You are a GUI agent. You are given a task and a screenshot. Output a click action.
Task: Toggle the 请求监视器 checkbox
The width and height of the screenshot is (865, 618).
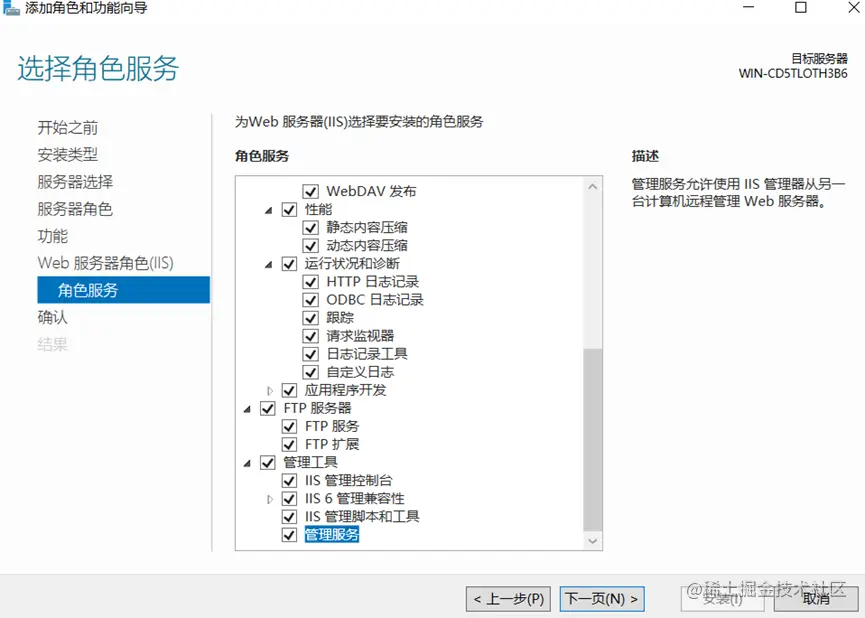coord(311,336)
